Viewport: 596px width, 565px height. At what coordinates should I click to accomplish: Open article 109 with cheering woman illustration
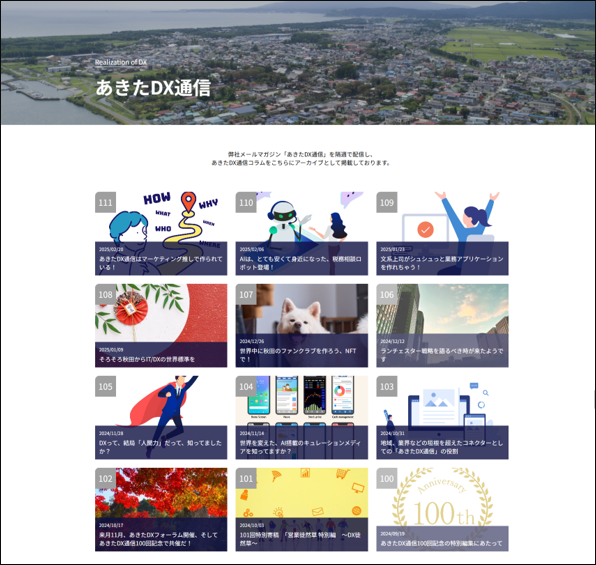tap(442, 233)
